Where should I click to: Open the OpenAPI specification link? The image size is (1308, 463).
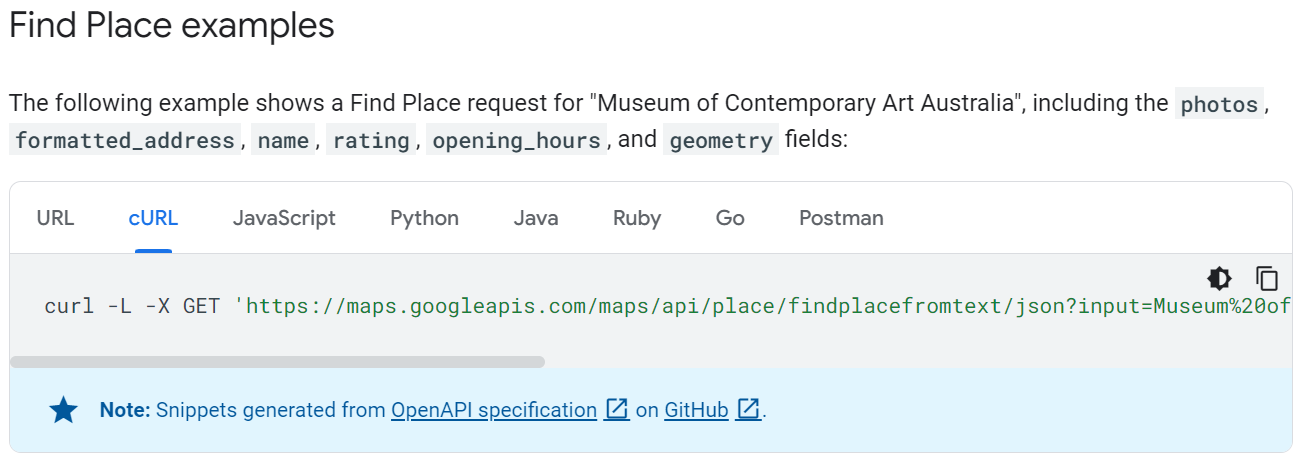coord(494,410)
